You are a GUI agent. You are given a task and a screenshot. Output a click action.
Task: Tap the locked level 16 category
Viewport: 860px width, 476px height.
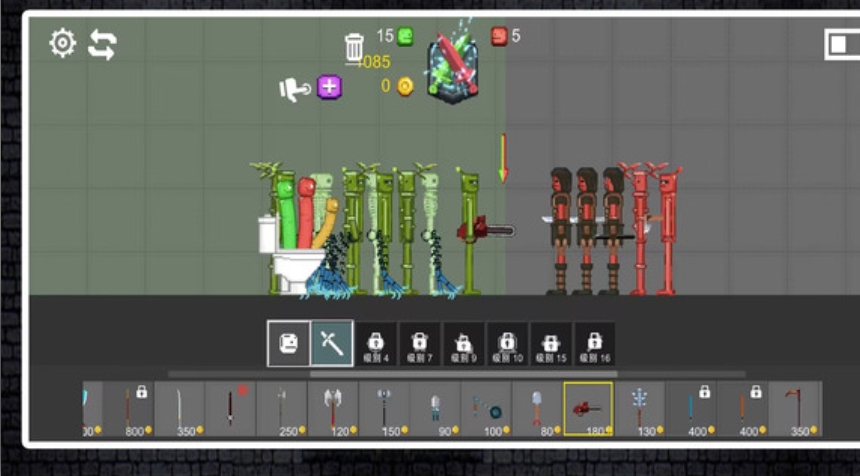click(595, 344)
